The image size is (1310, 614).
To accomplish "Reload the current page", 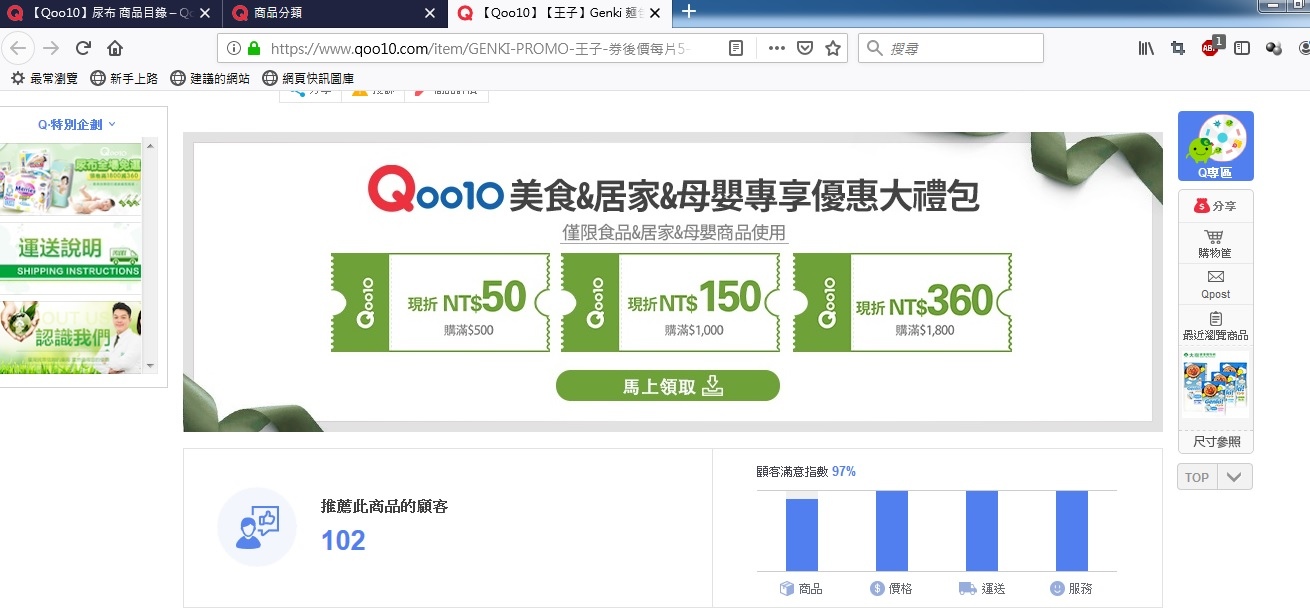I will 84,48.
